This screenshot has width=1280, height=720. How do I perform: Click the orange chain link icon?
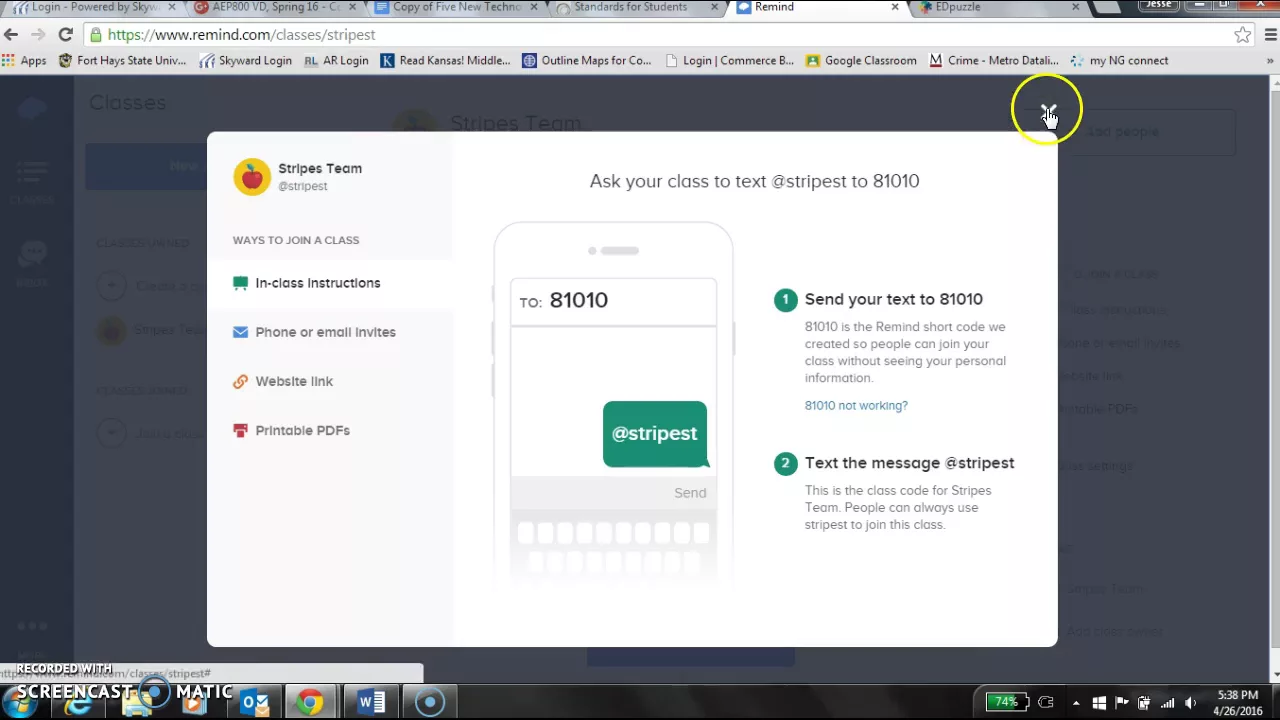tap(240, 381)
